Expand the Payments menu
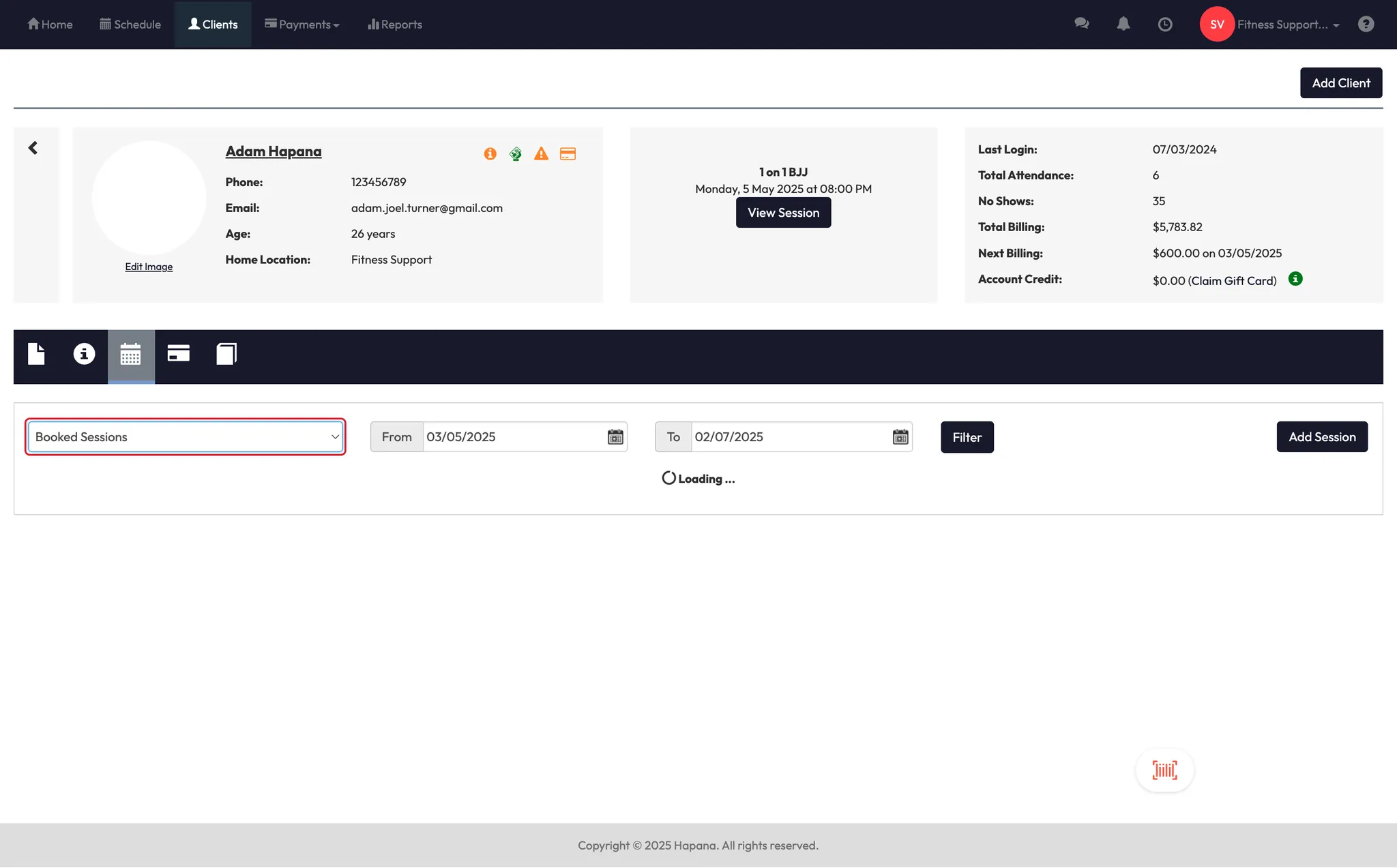The image size is (1397, 868). tap(302, 25)
